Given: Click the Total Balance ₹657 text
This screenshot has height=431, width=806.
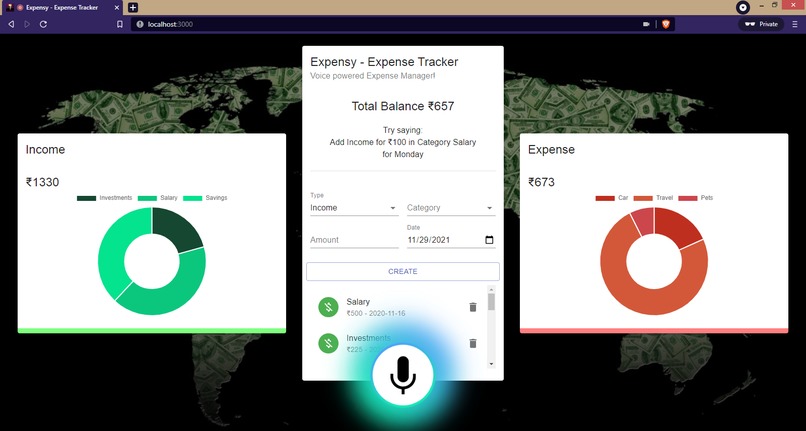Looking at the screenshot, I should tap(402, 106).
